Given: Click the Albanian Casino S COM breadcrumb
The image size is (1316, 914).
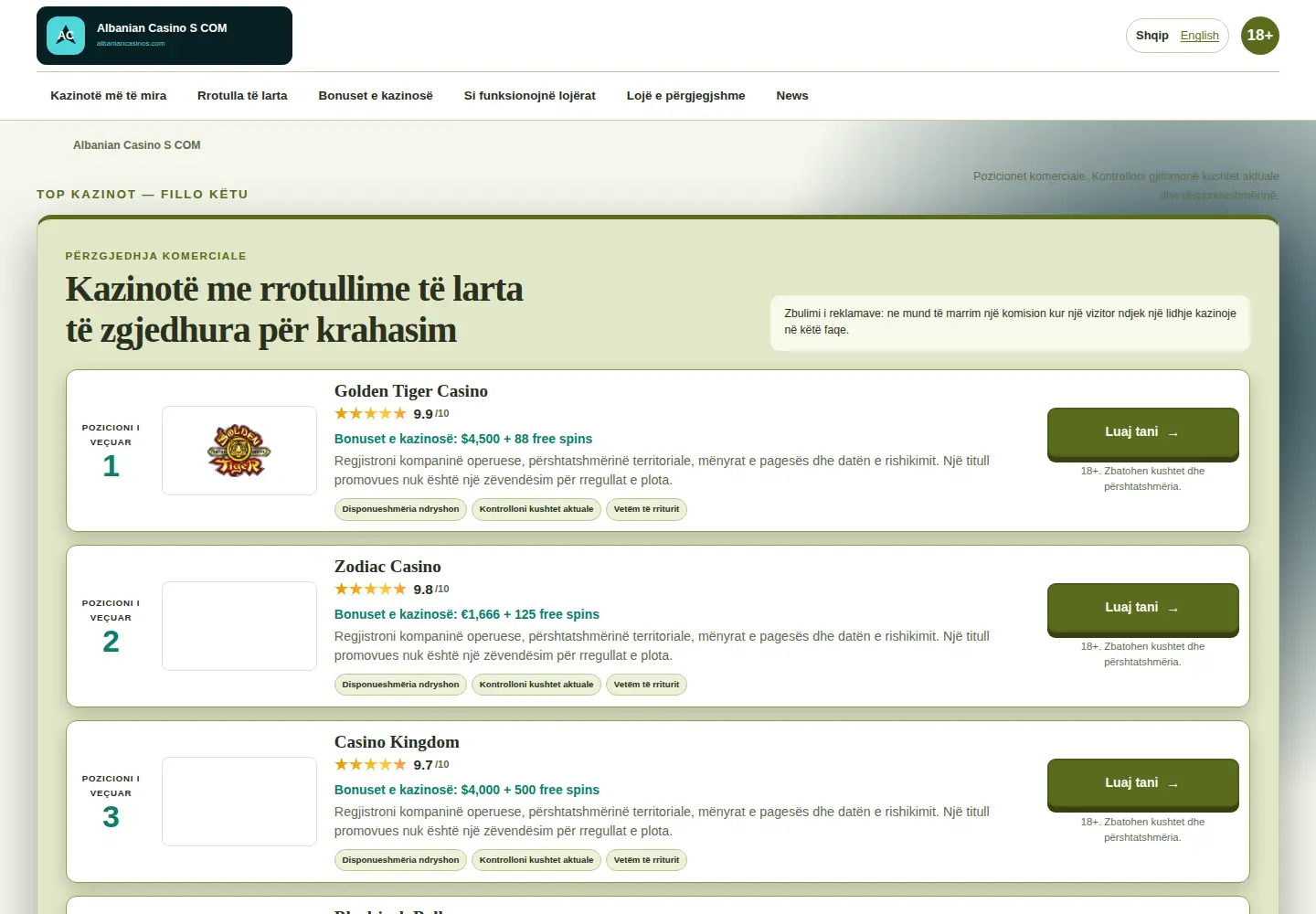Looking at the screenshot, I should point(137,145).
